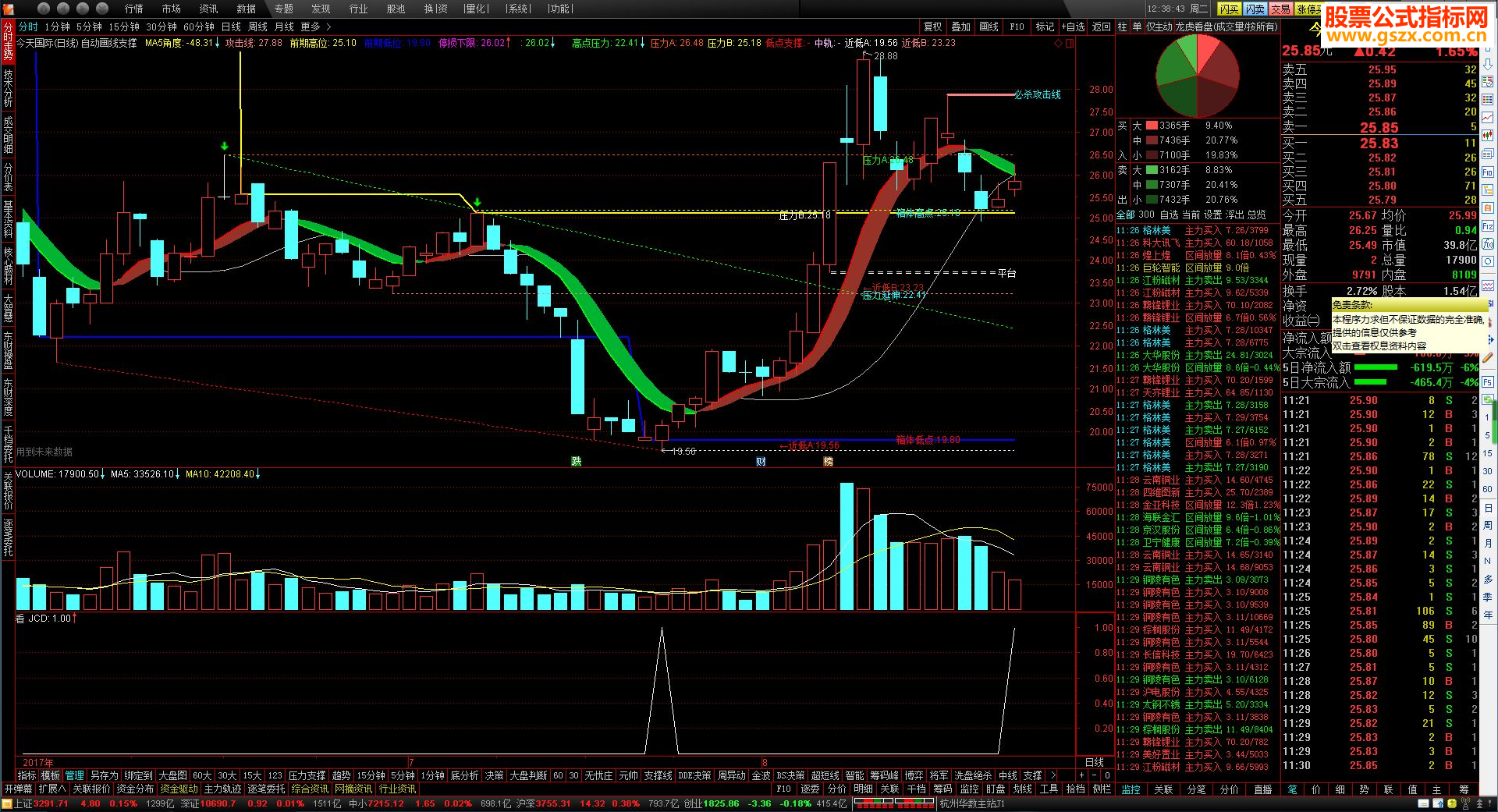This screenshot has height=812, width=1498.
Task: Expand the 扩展∧ panel at bottom
Action: [x=52, y=789]
